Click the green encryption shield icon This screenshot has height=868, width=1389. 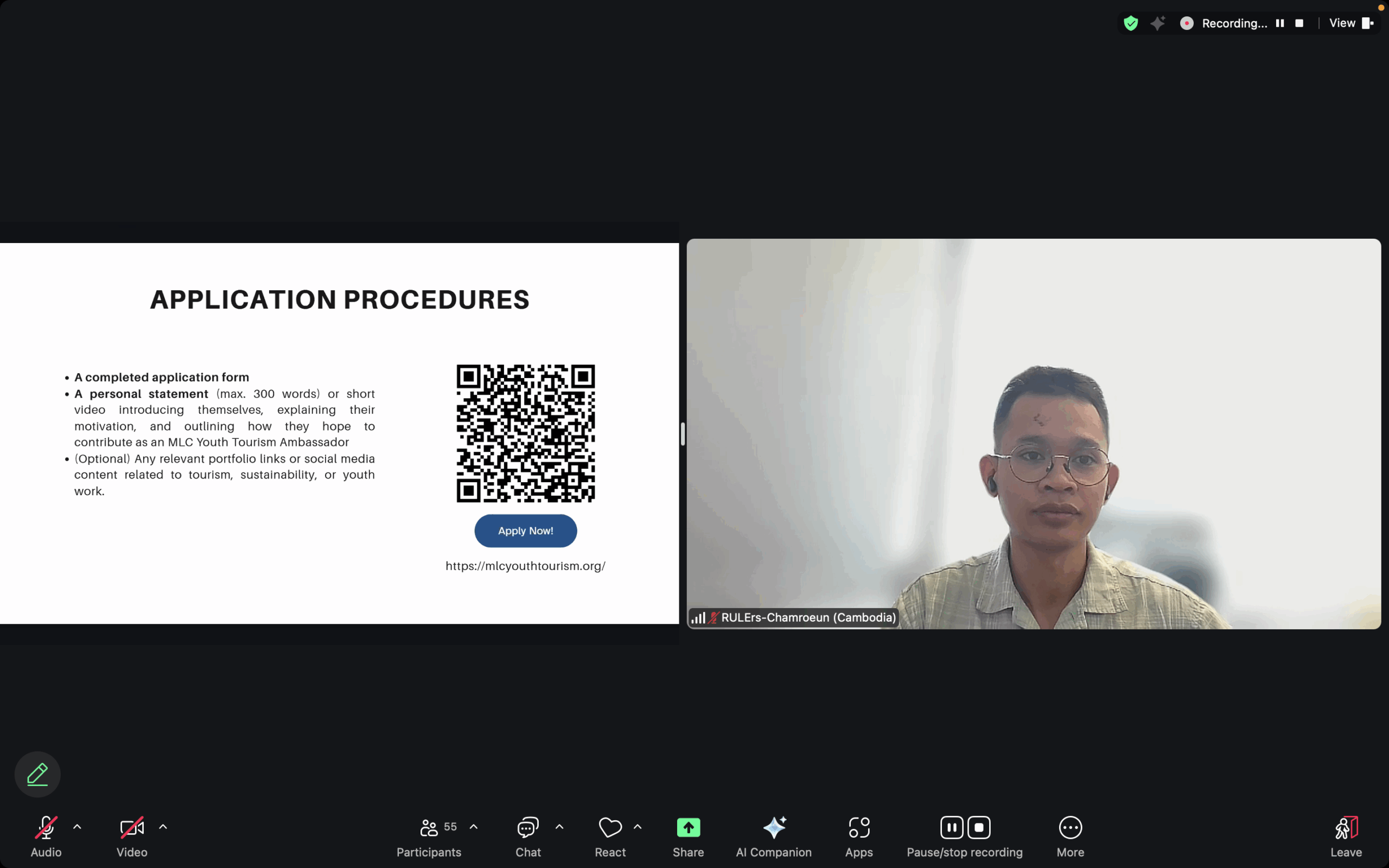click(1131, 23)
